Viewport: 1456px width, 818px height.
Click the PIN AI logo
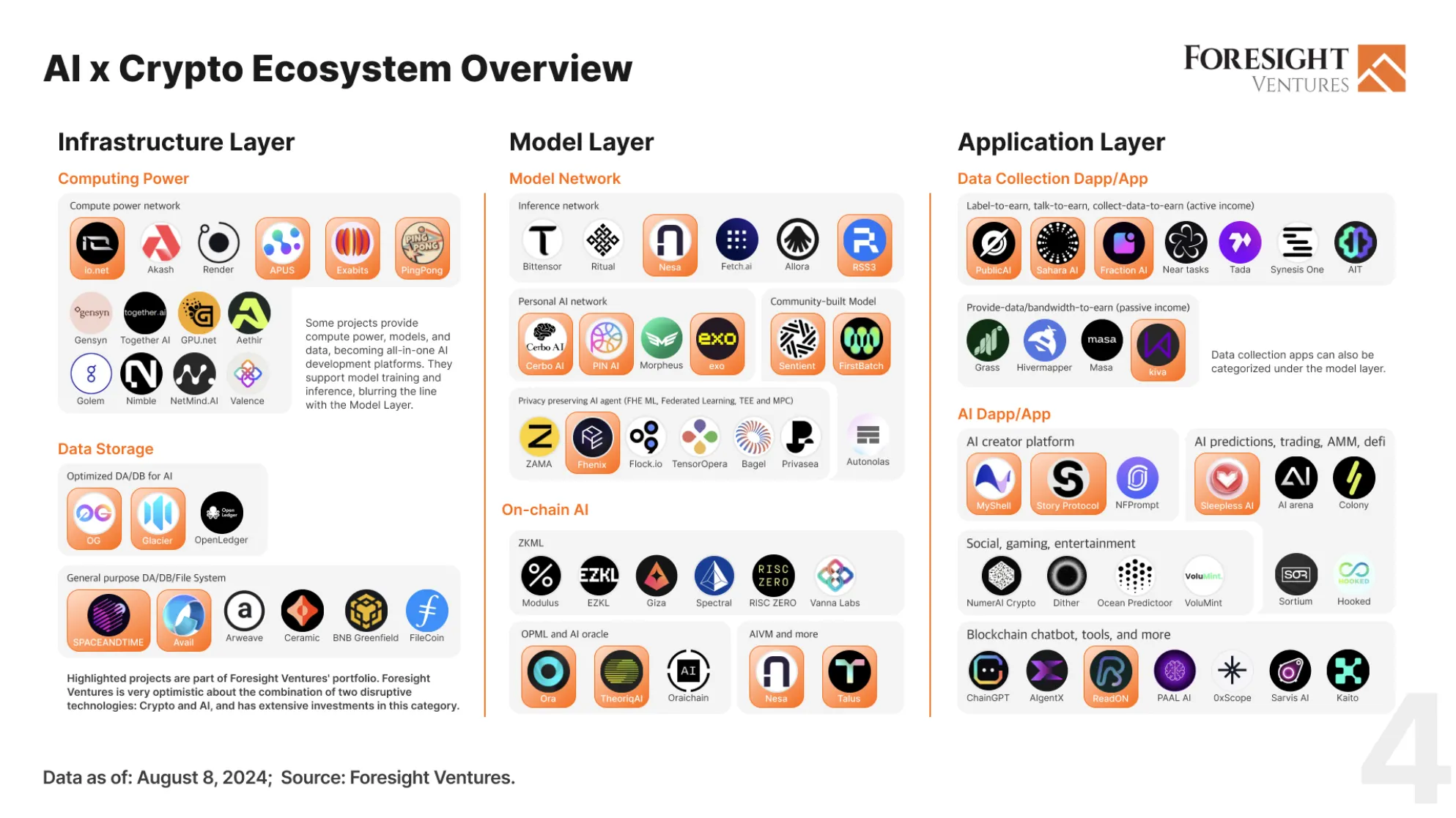606,338
